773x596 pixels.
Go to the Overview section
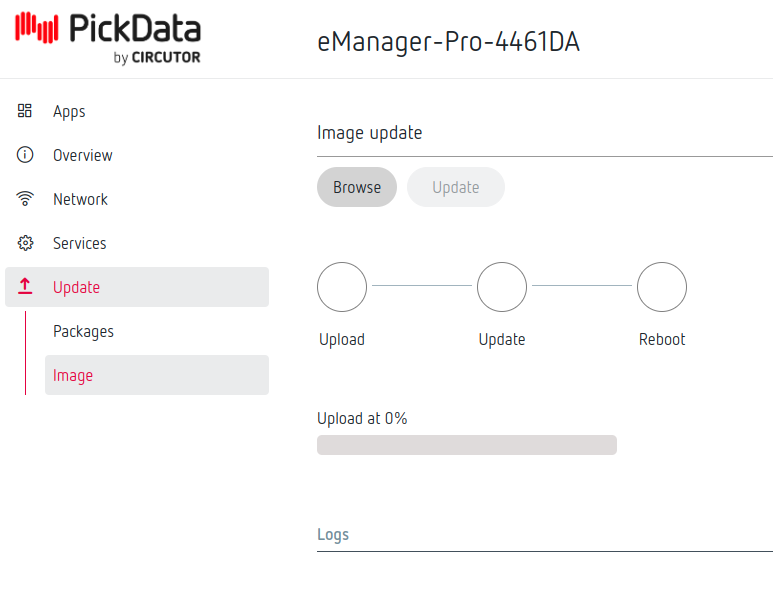(x=83, y=155)
